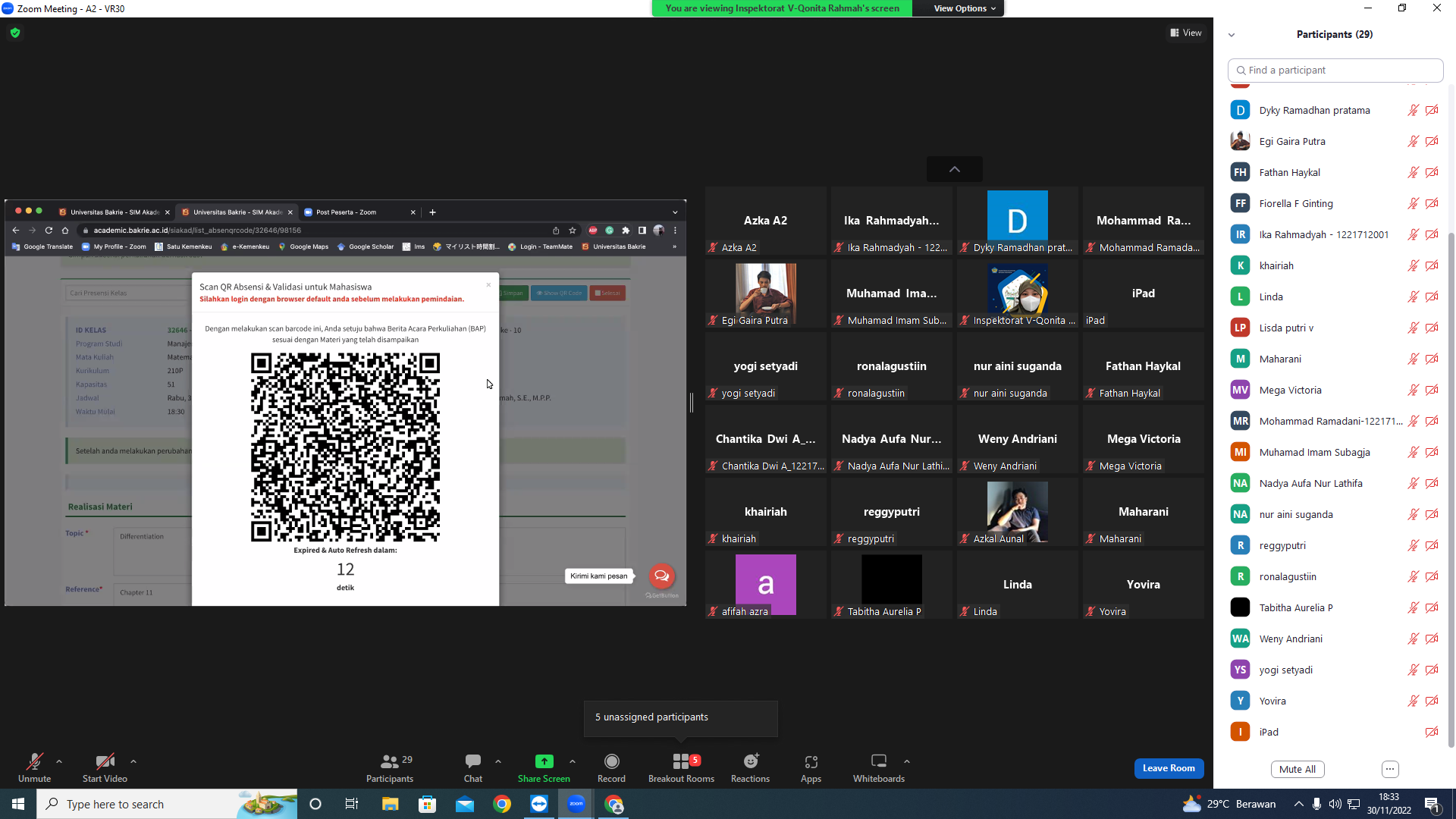The width and height of the screenshot is (1456, 819).
Task: Click browser home icon in shared screen
Action: coord(65,231)
